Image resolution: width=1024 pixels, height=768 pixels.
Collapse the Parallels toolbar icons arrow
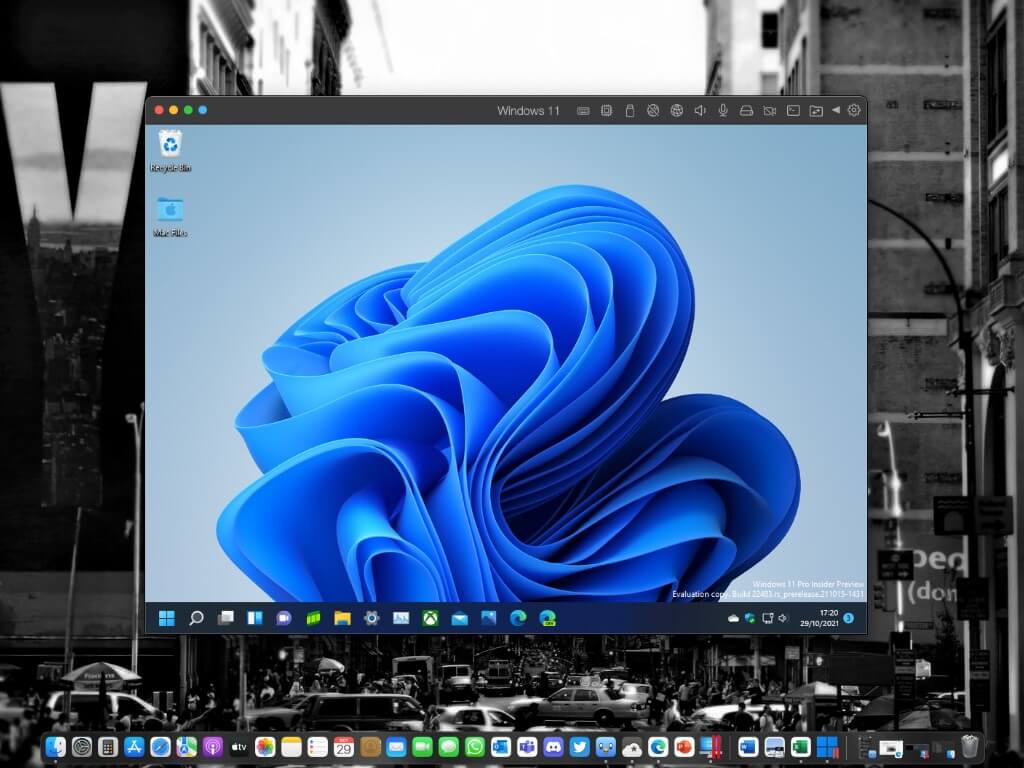836,110
